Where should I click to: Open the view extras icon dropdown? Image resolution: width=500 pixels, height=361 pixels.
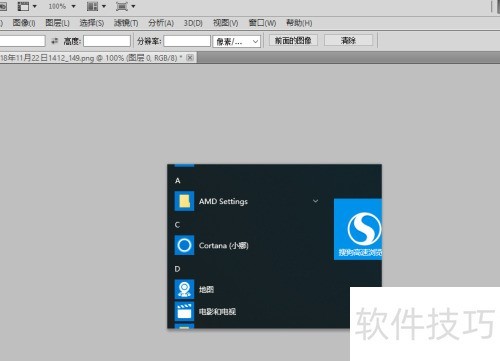(27, 6)
